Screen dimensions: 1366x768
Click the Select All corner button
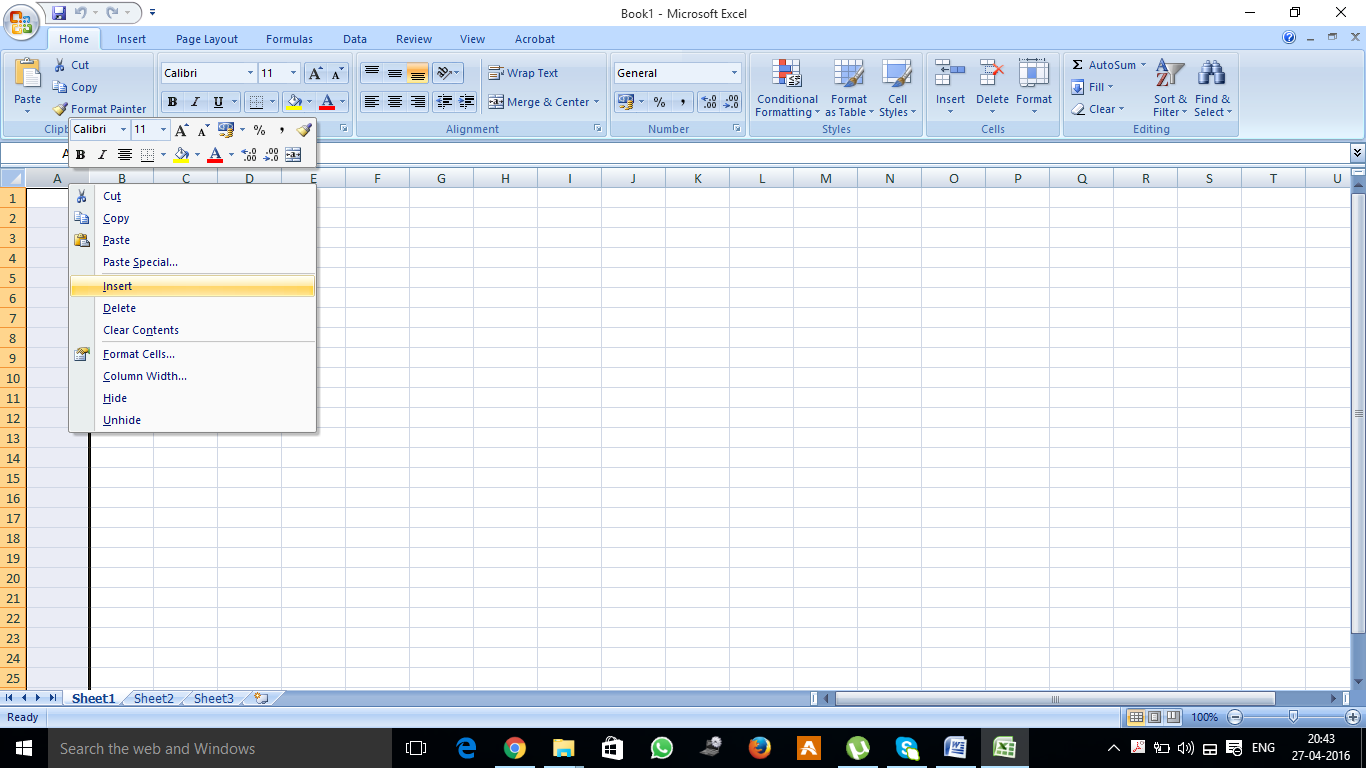pos(13,179)
